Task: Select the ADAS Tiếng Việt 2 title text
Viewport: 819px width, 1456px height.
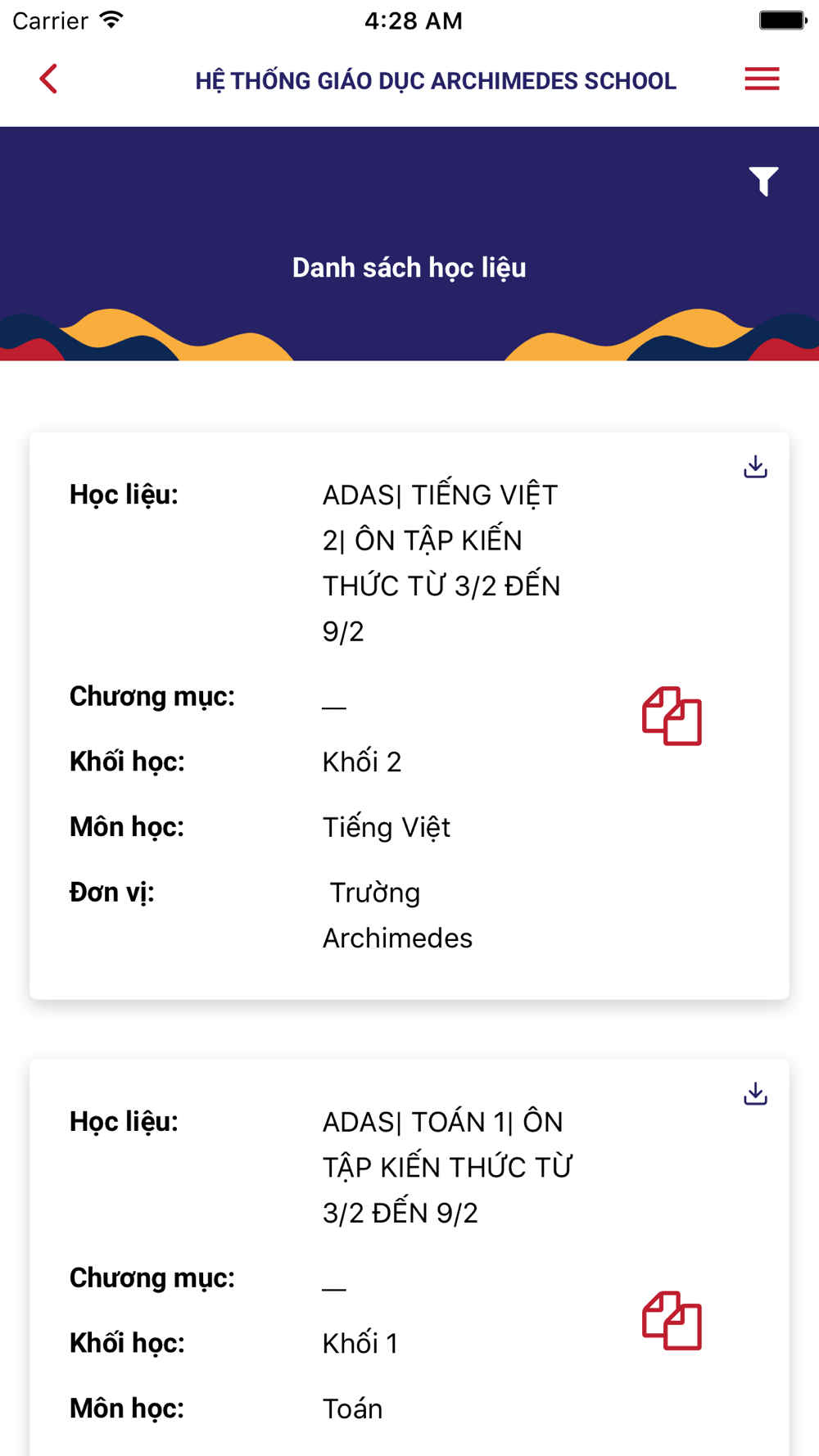Action: pyautogui.click(x=441, y=563)
